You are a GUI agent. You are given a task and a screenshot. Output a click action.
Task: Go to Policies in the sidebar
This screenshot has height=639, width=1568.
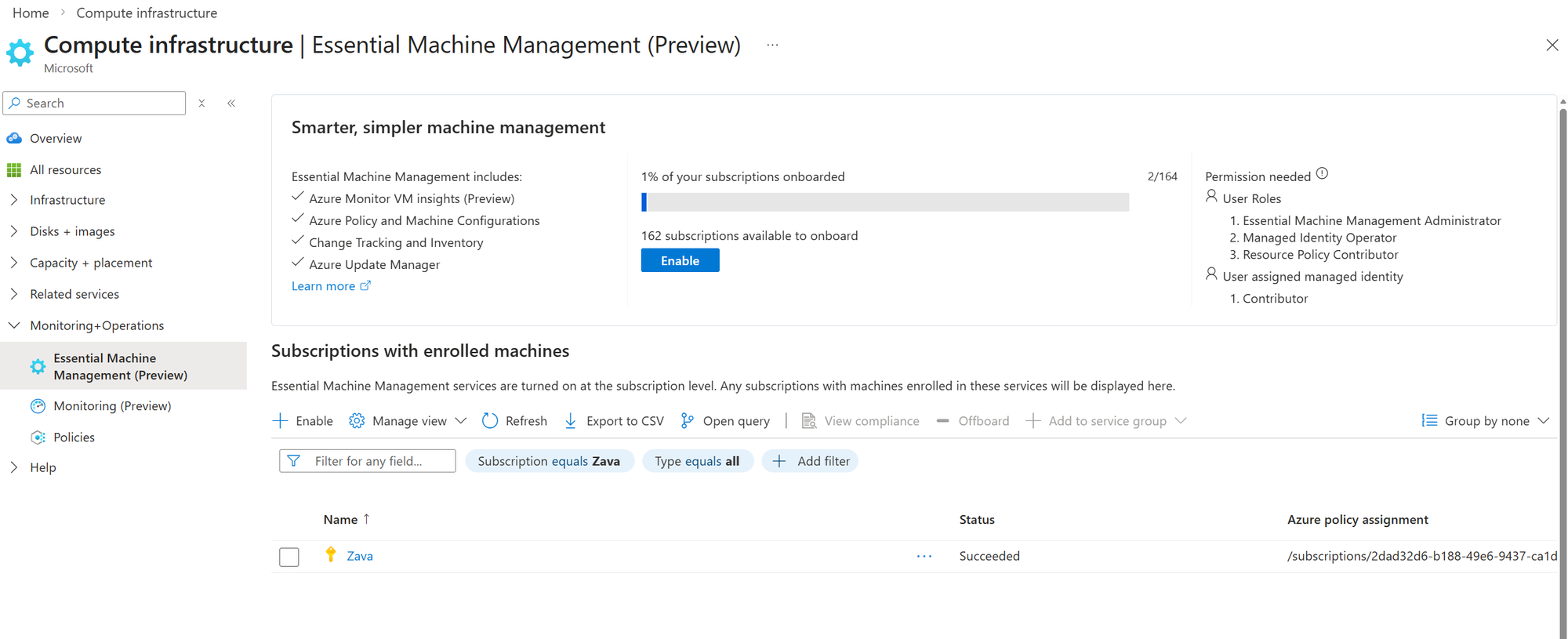click(74, 437)
